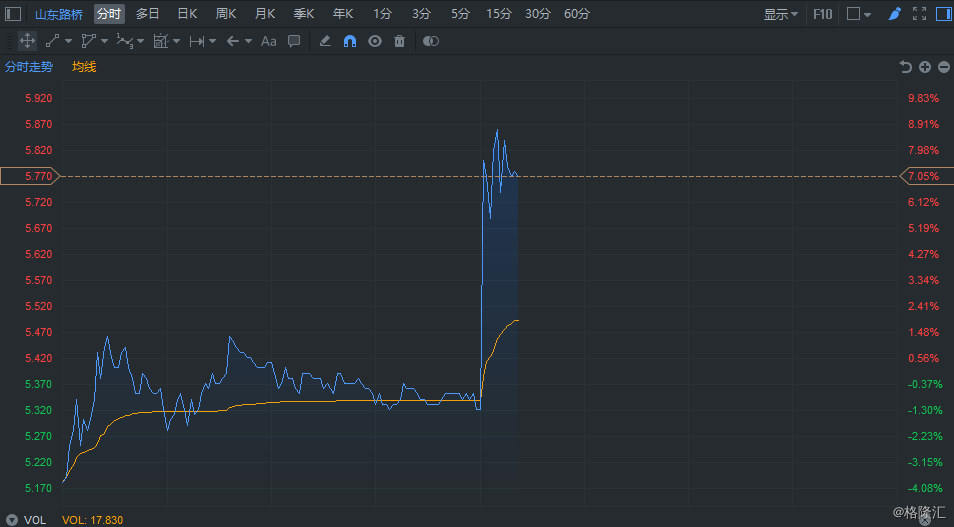Image resolution: width=954 pixels, height=527 pixels.
Task: Select the 1分 interval
Action: click(x=382, y=13)
